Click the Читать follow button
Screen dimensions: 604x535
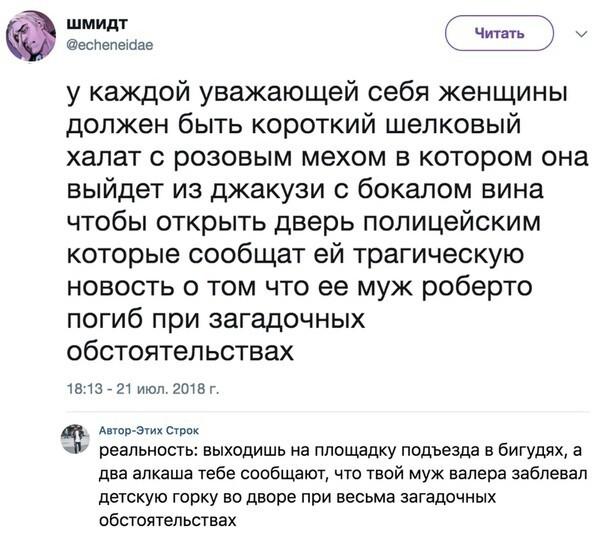[499, 33]
